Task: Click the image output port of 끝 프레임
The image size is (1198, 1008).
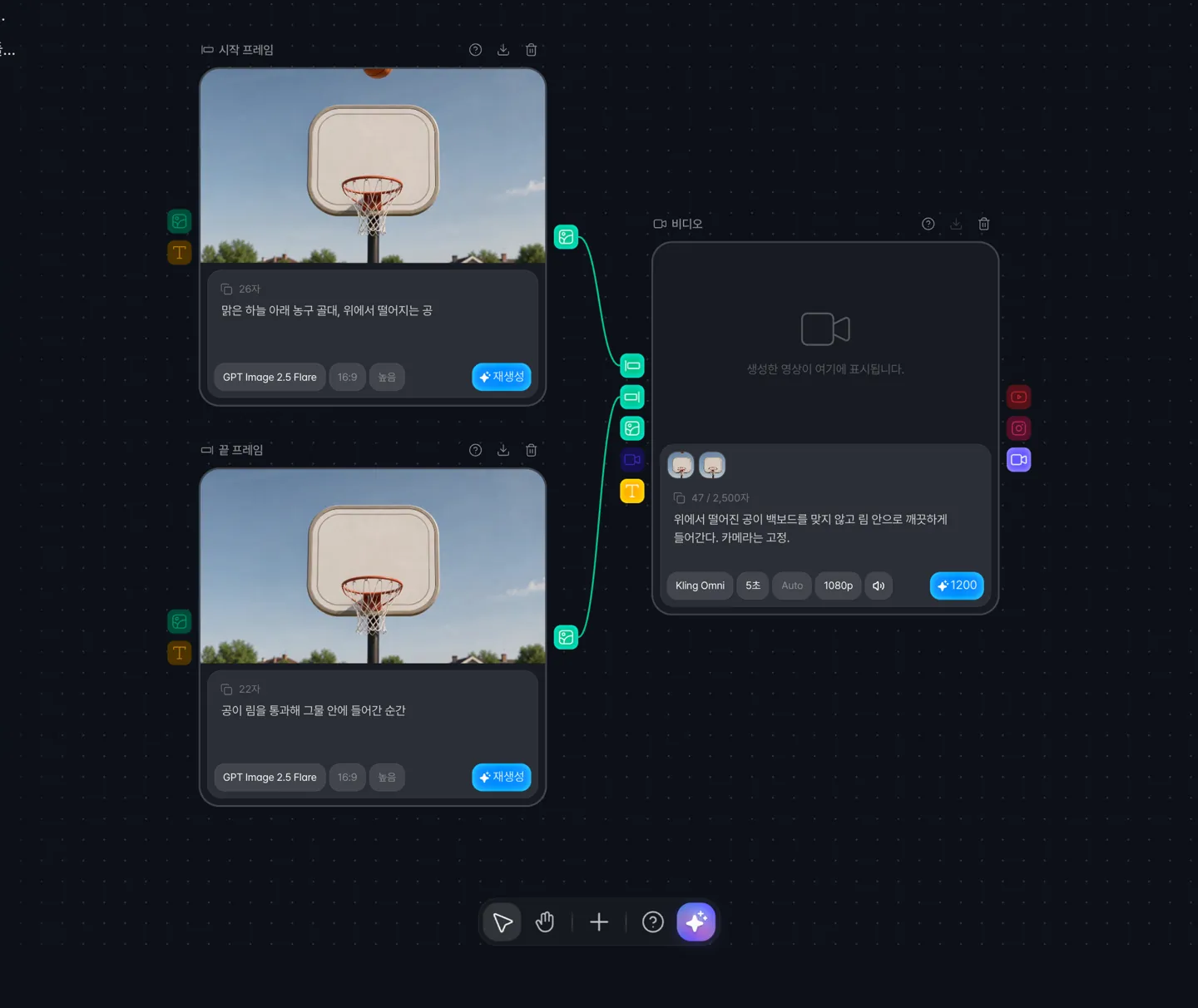Action: [566, 637]
